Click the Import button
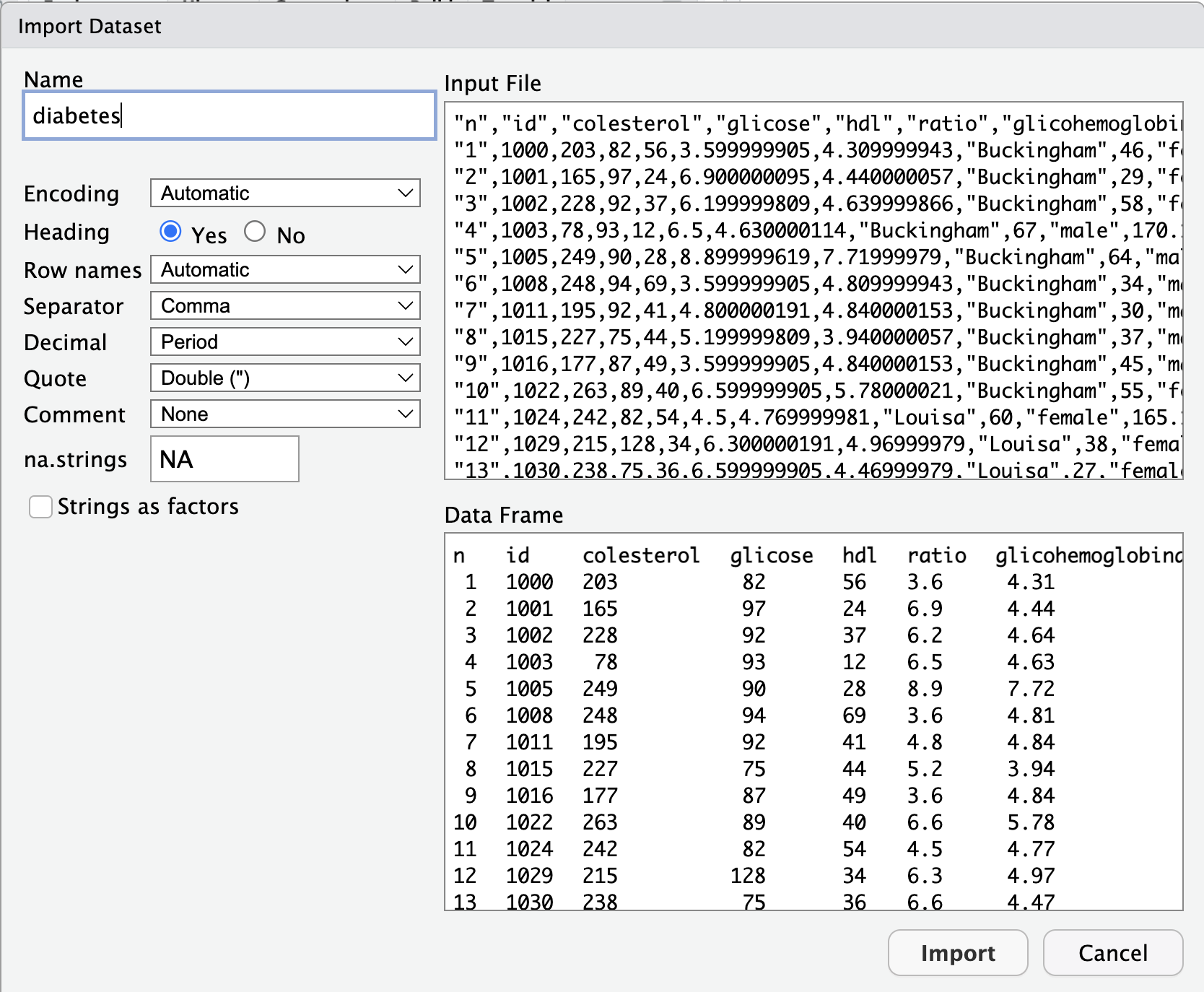Image resolution: width=1204 pixels, height=992 pixels. [x=958, y=953]
